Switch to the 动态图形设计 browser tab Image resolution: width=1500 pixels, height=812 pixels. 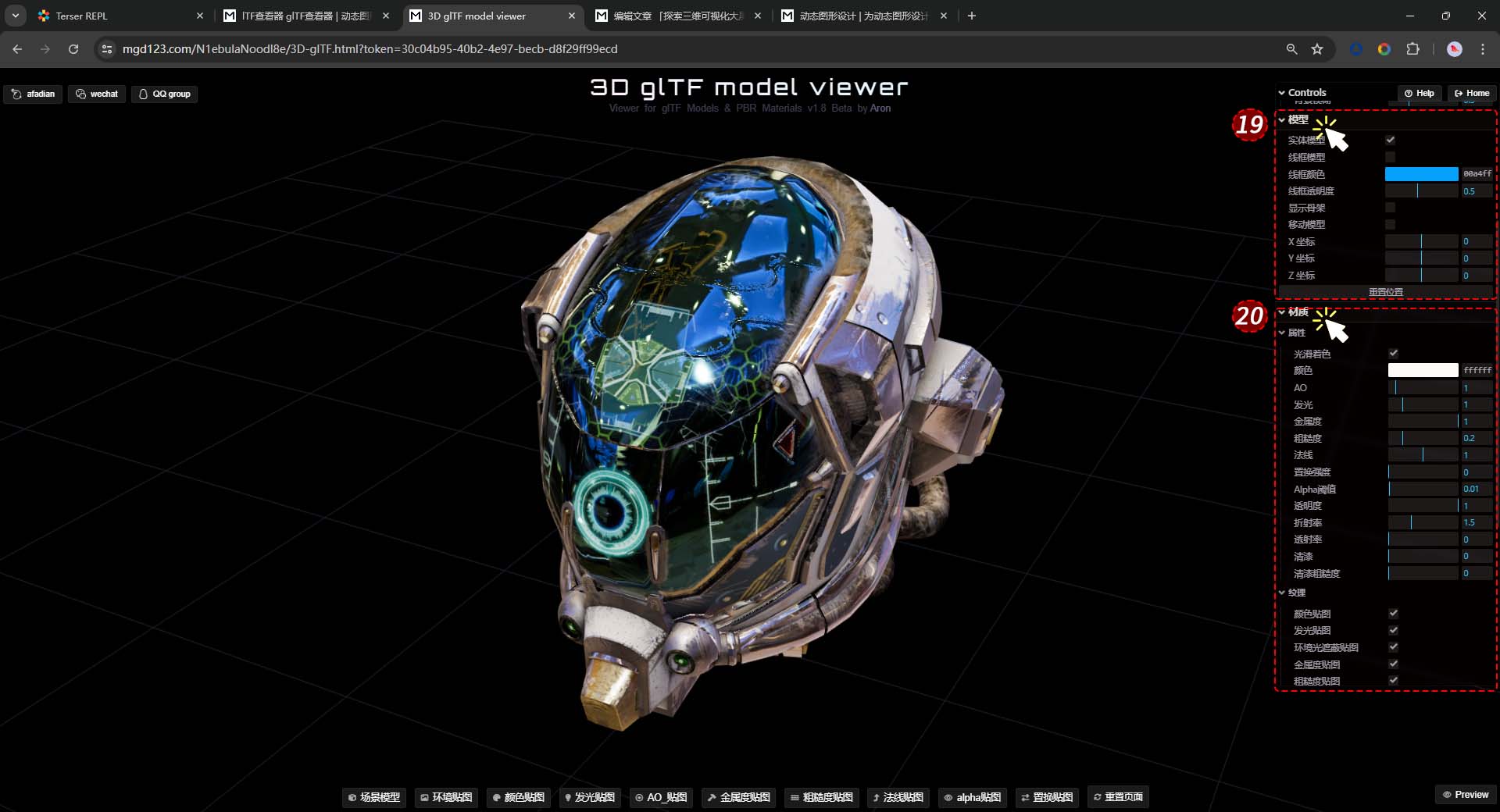[x=862, y=16]
